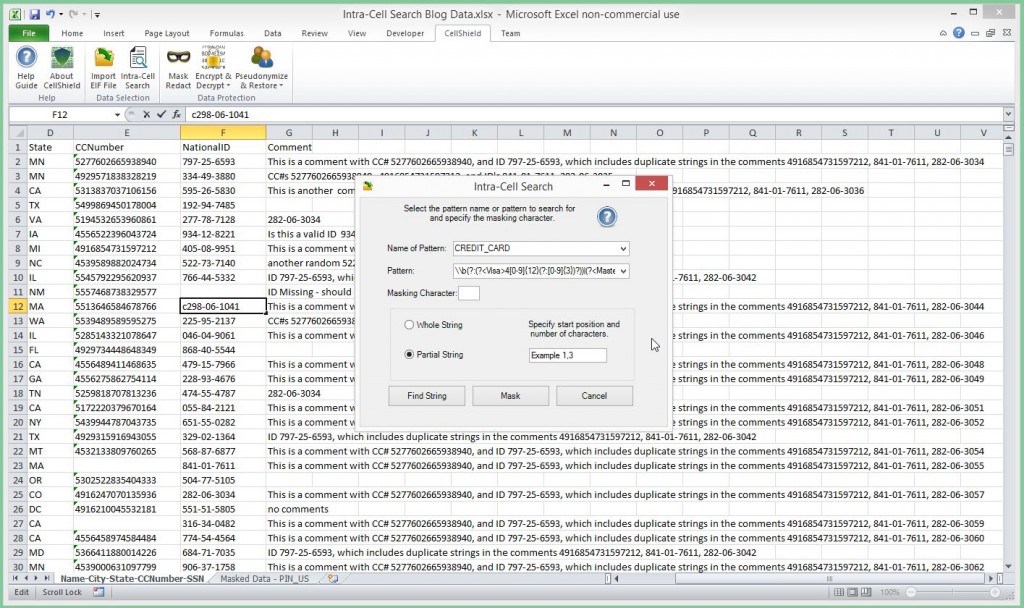Open Intra-Cell Search ribbon tool
The image size is (1024, 608).
click(x=138, y=67)
